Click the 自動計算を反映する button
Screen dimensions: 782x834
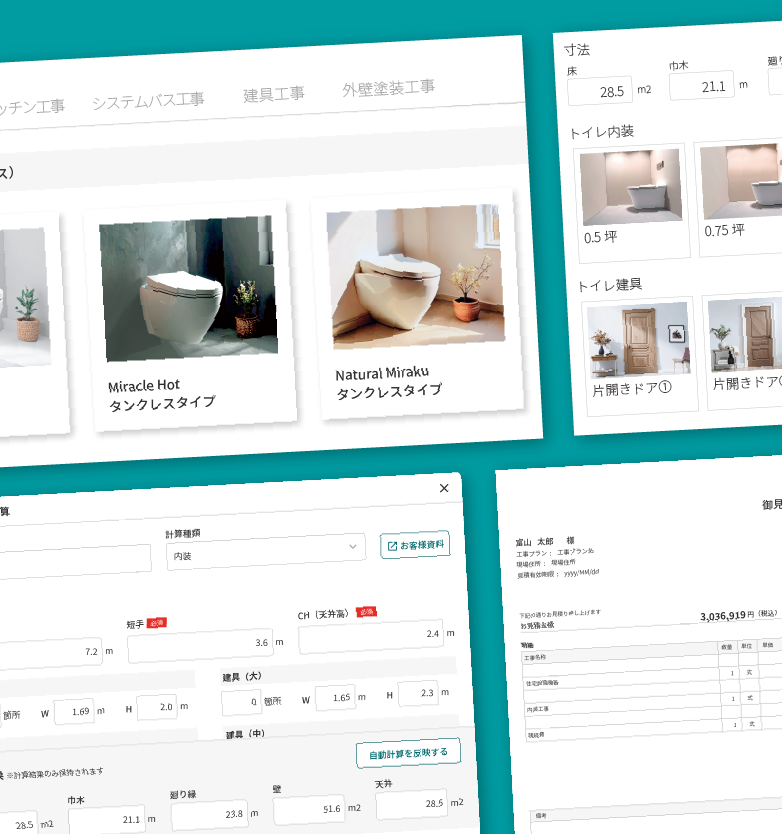click(x=408, y=753)
